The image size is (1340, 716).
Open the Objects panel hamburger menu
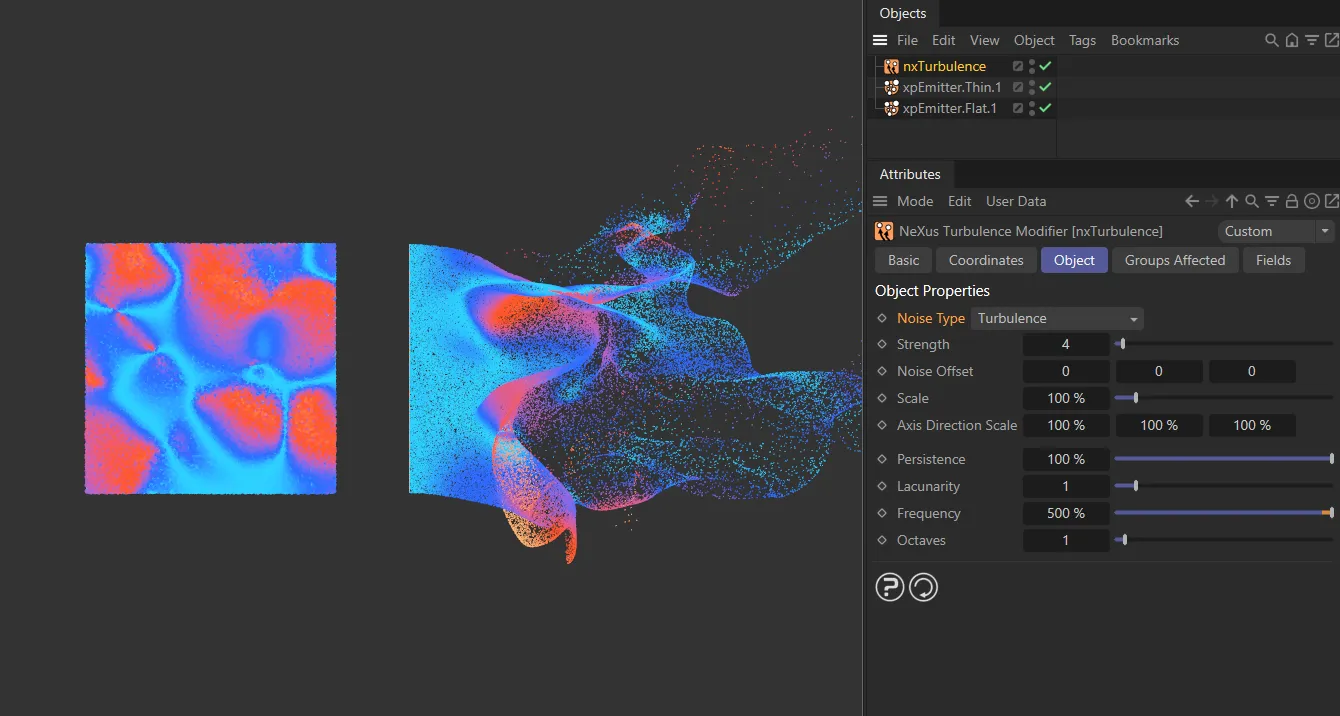pos(879,40)
